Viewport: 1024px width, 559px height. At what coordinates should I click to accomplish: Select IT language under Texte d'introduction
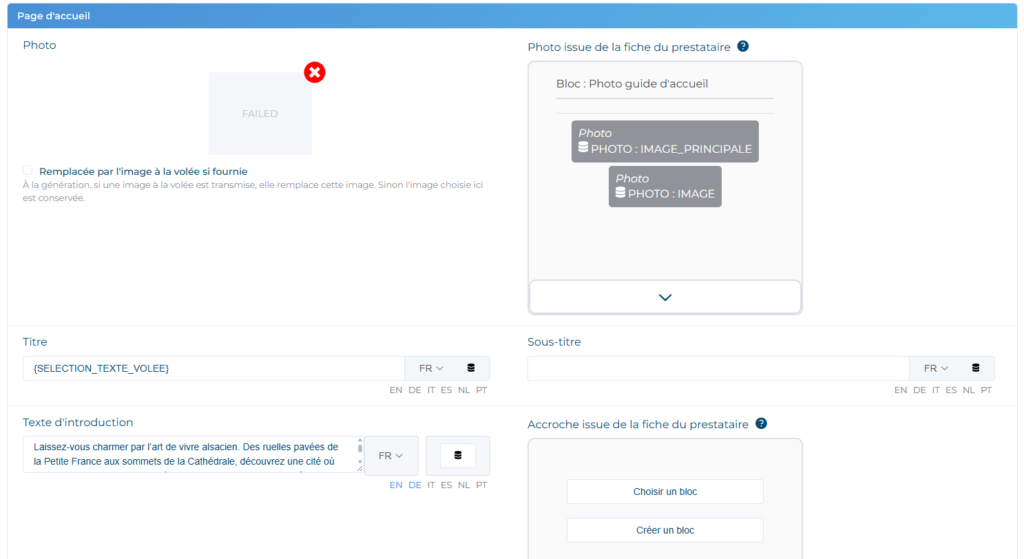[431, 485]
